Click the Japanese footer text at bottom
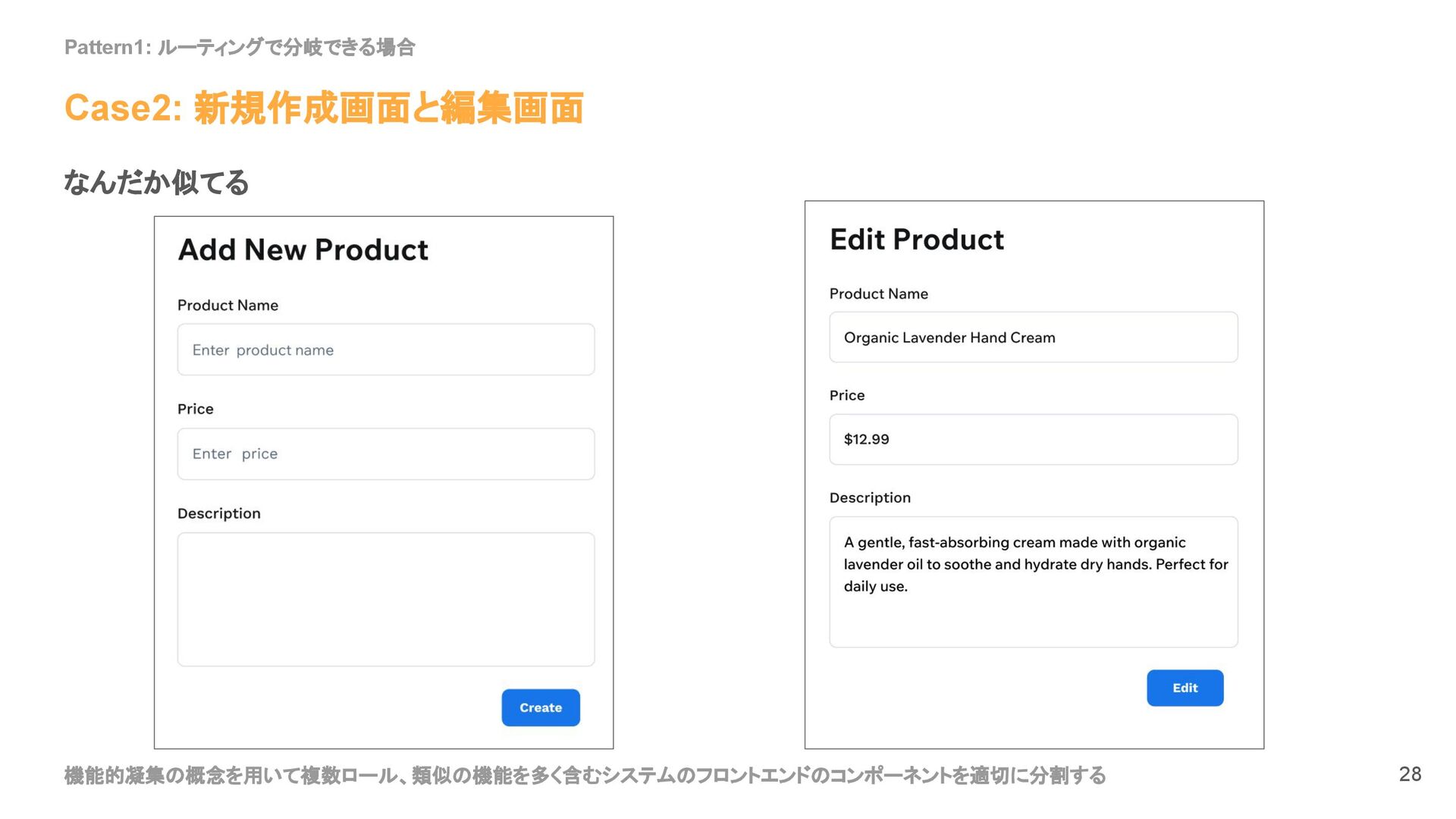Viewport: 1456px width, 819px height. click(x=584, y=775)
